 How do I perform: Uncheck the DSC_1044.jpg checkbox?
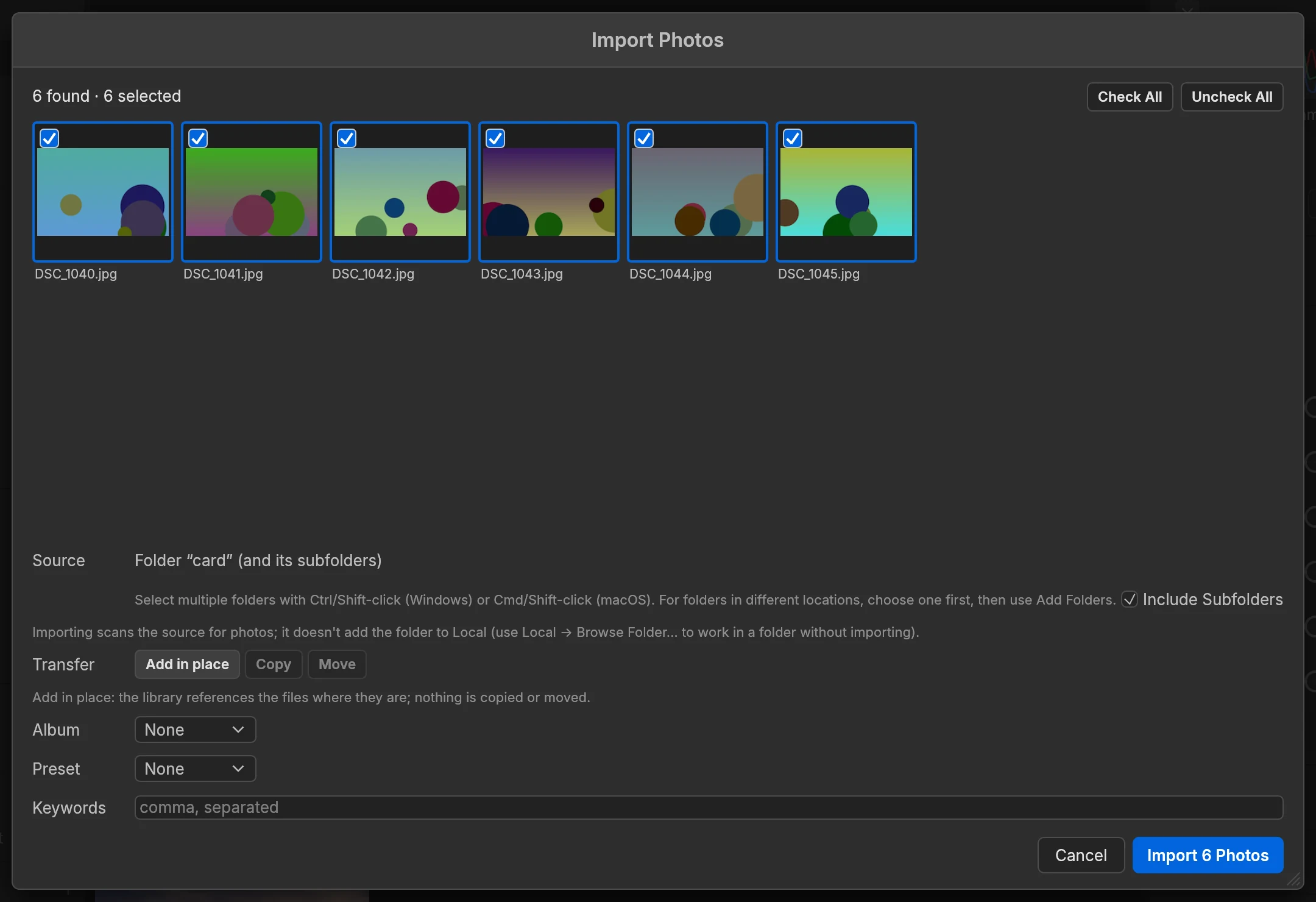pyautogui.click(x=644, y=138)
